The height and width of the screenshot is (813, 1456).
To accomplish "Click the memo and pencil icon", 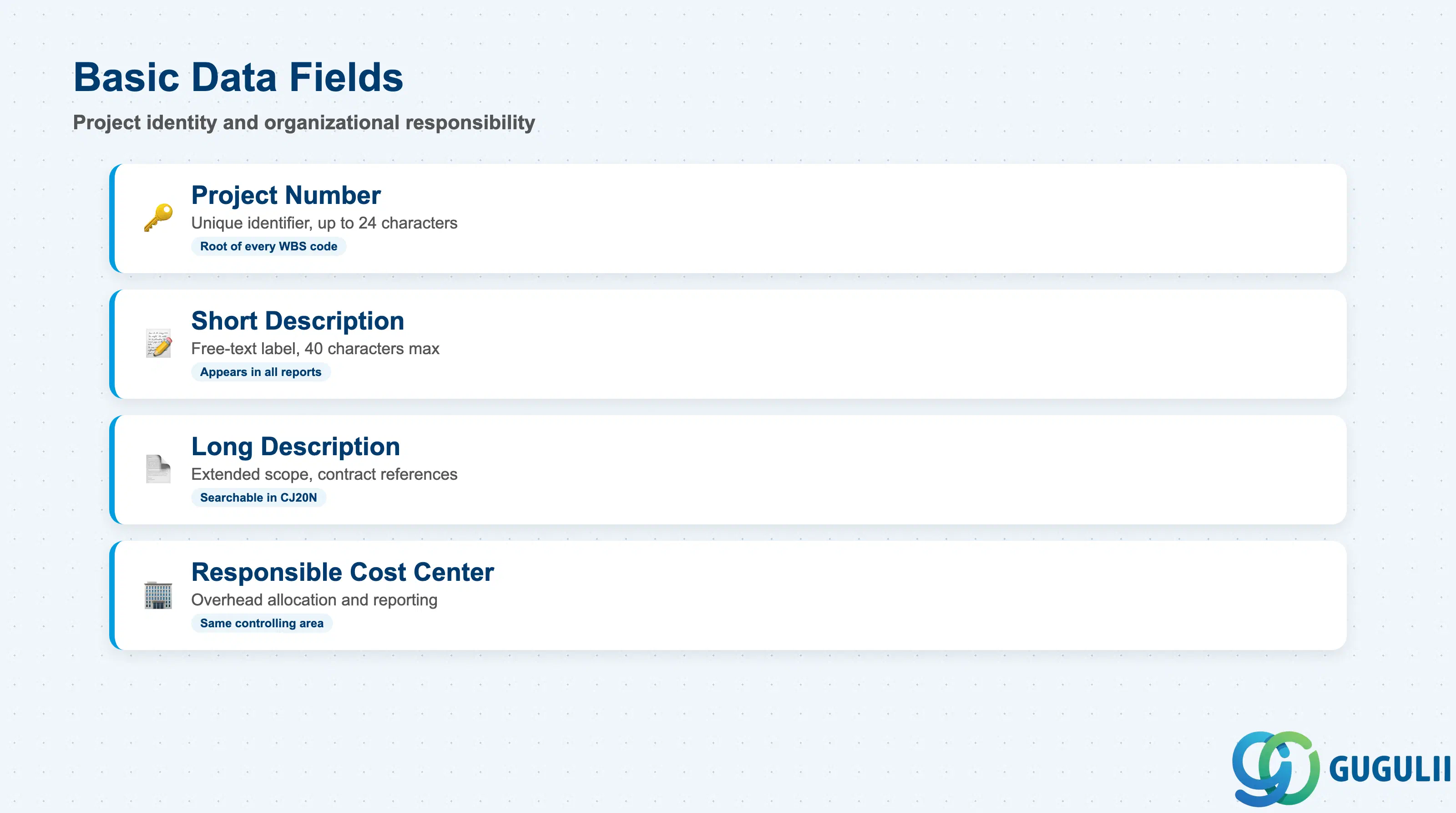I will coord(158,343).
